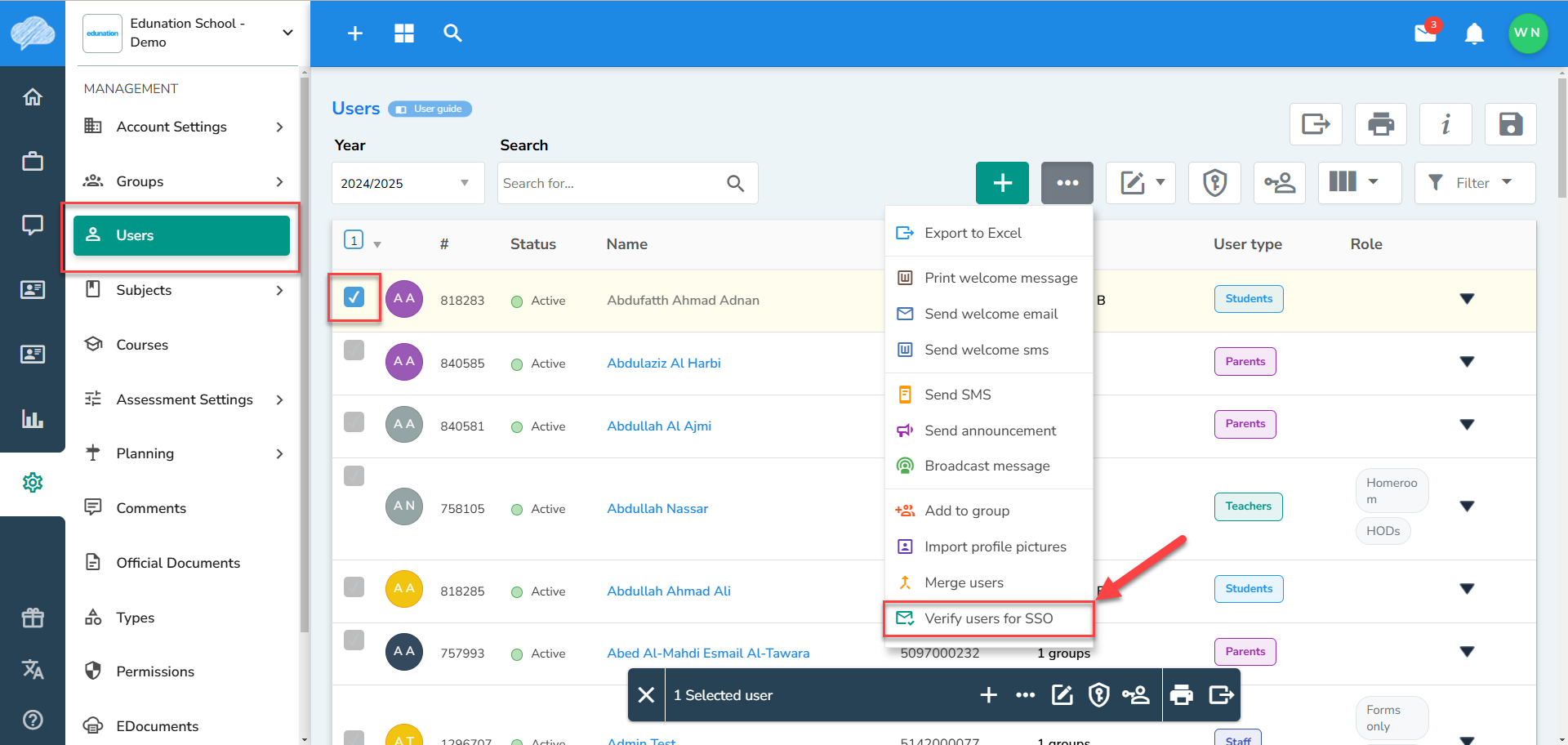The height and width of the screenshot is (745, 1568).
Task: Choose Export to Excel from menu
Action: click(x=988, y=233)
